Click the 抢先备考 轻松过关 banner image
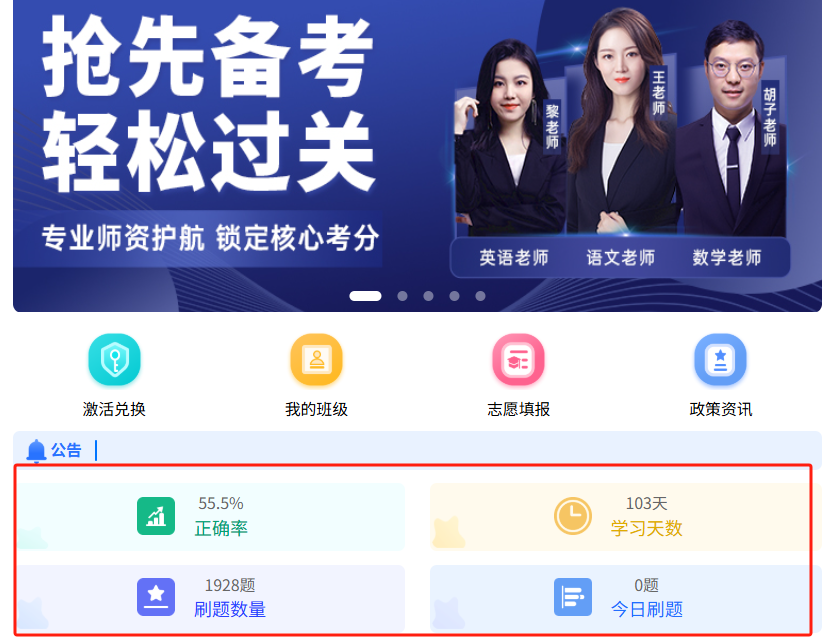The width and height of the screenshot is (834, 643). click(418, 155)
